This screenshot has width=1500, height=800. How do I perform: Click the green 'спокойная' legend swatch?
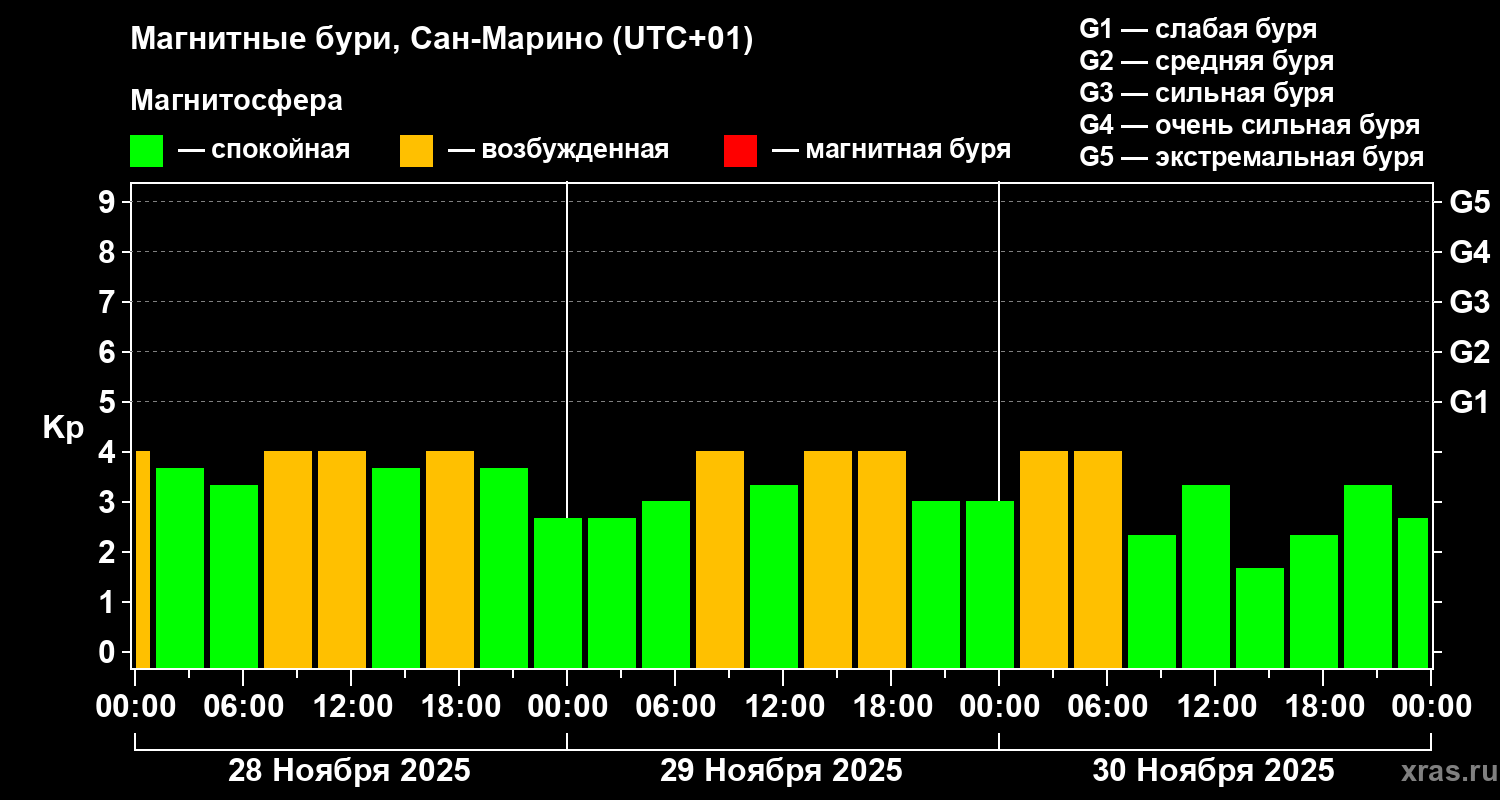click(146, 151)
